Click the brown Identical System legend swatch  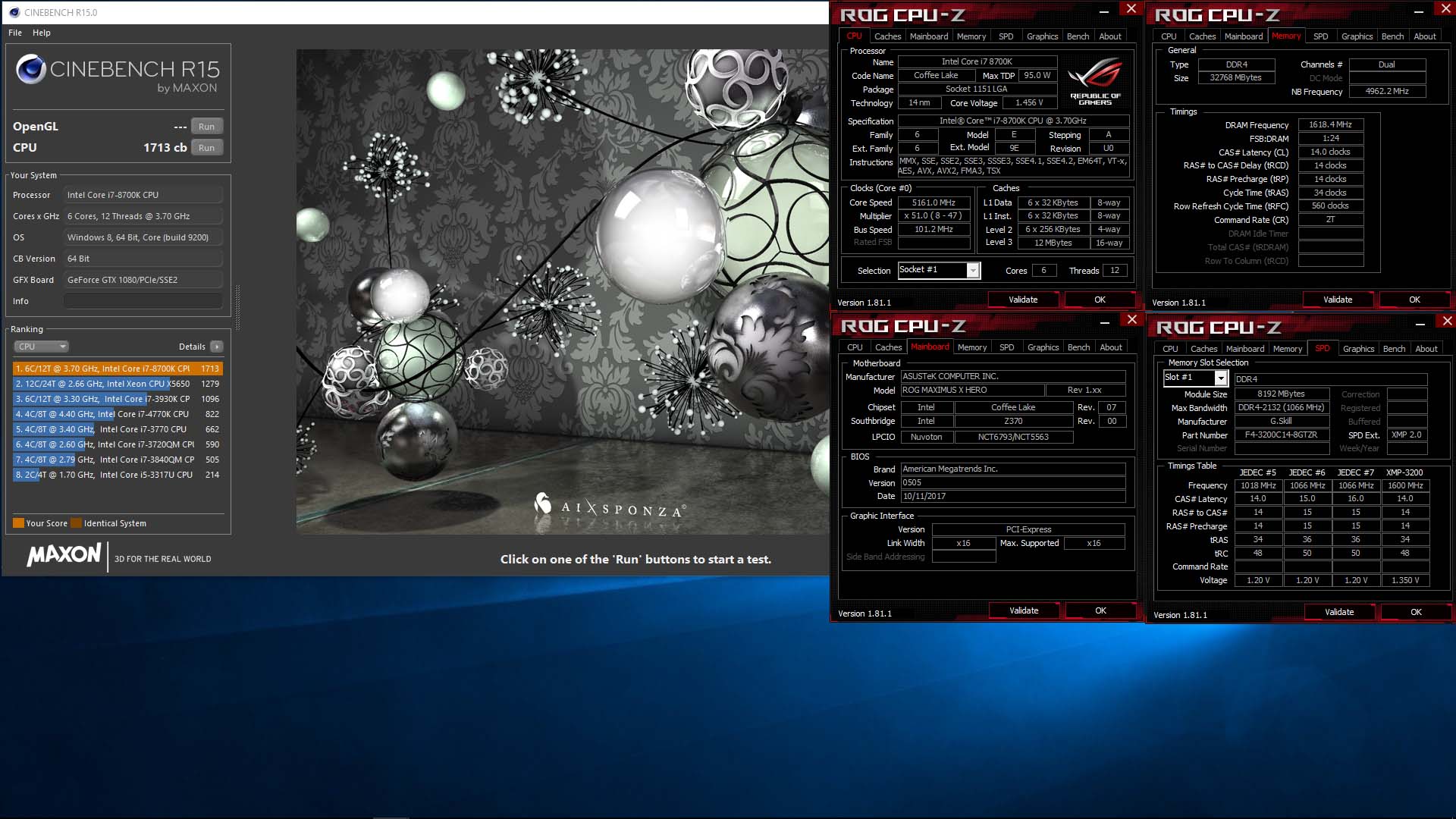pos(76,523)
